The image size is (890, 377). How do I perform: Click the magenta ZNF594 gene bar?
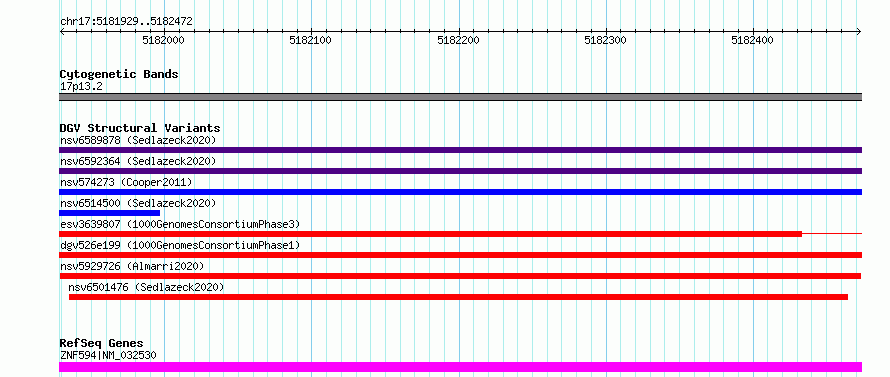click(x=460, y=367)
